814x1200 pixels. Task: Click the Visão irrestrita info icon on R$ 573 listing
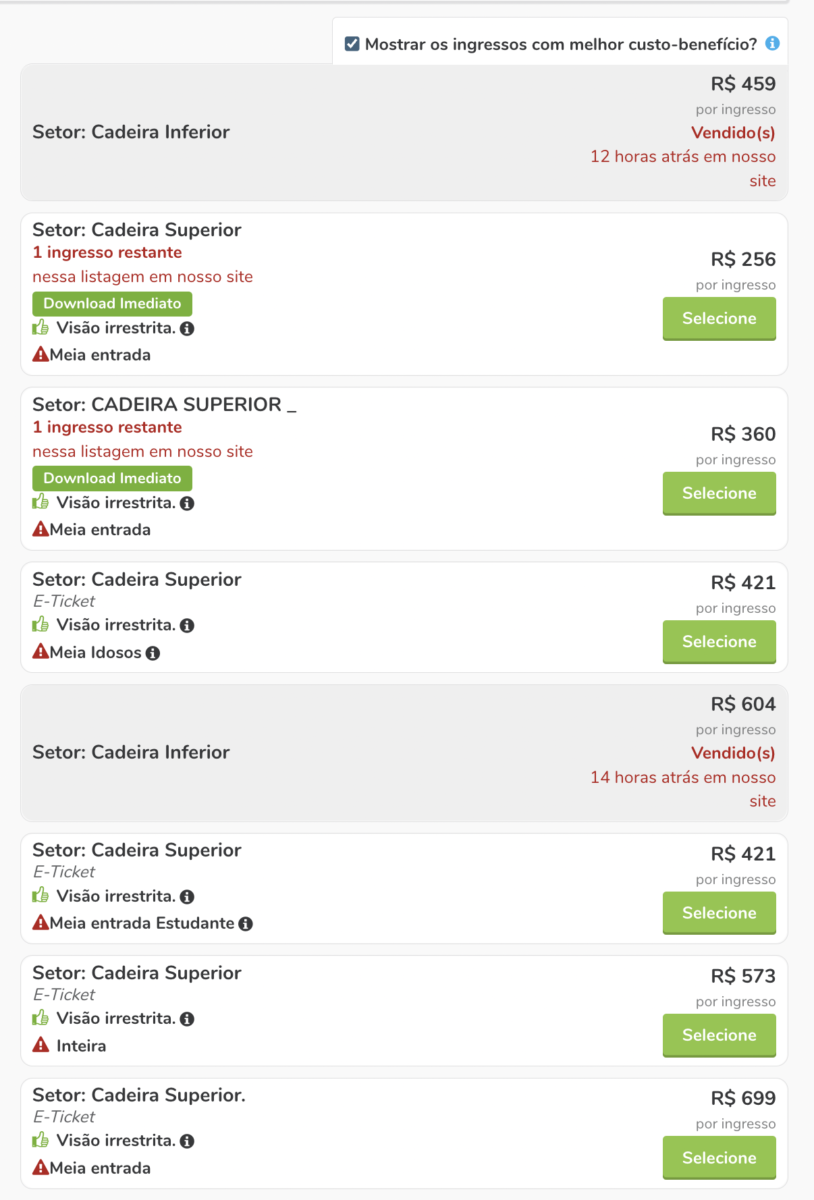click(x=187, y=1019)
